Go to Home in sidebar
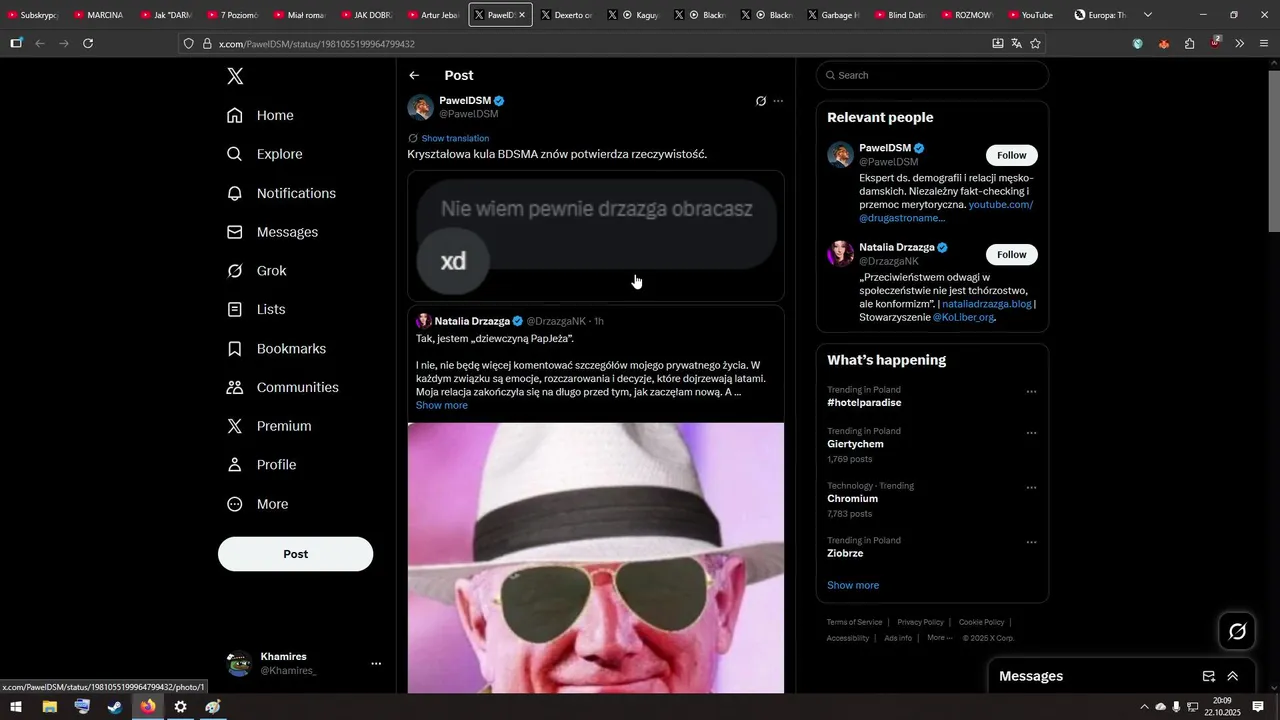Image resolution: width=1280 pixels, height=720 pixels. [x=260, y=115]
